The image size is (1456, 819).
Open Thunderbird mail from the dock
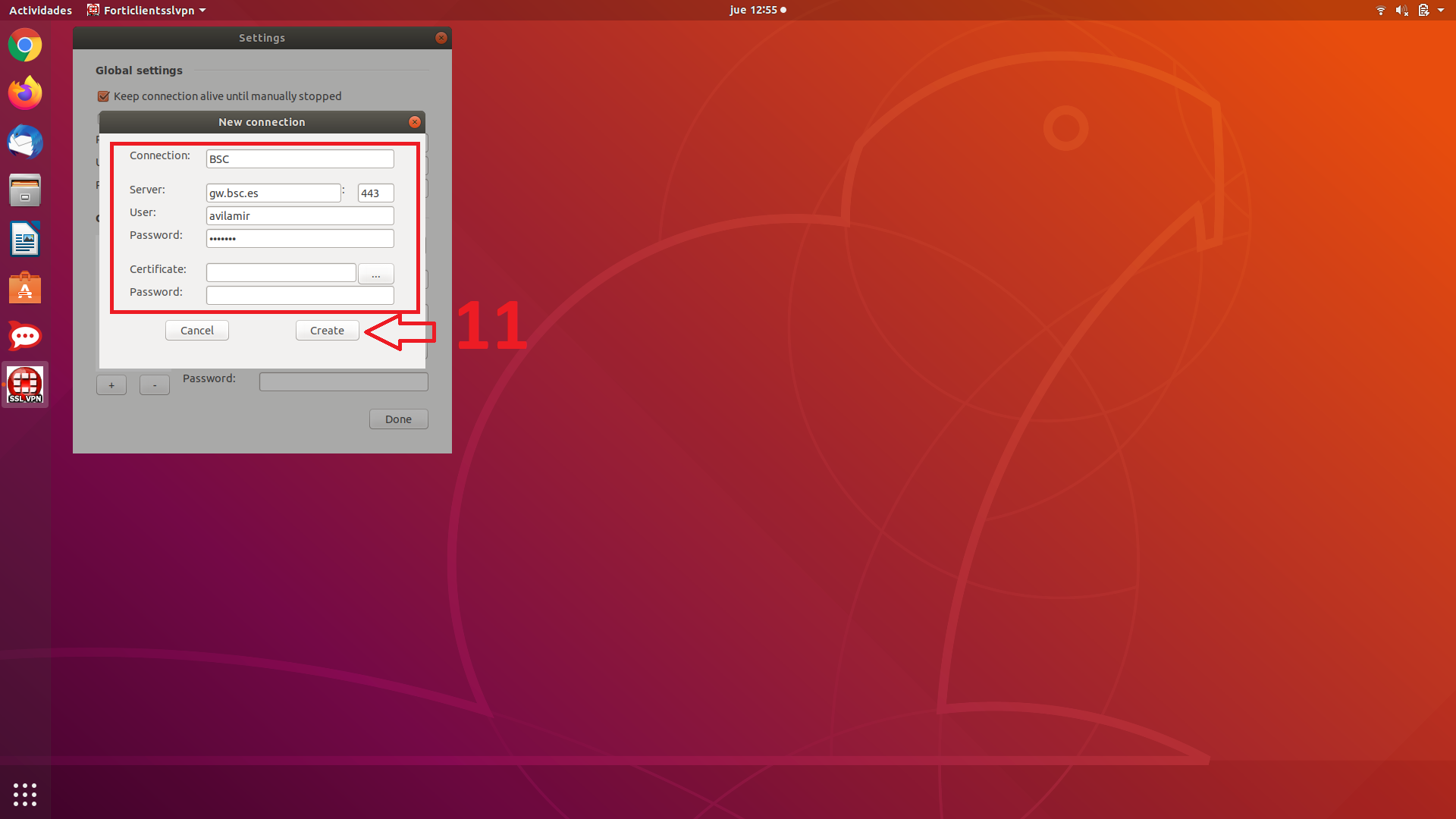(25, 142)
